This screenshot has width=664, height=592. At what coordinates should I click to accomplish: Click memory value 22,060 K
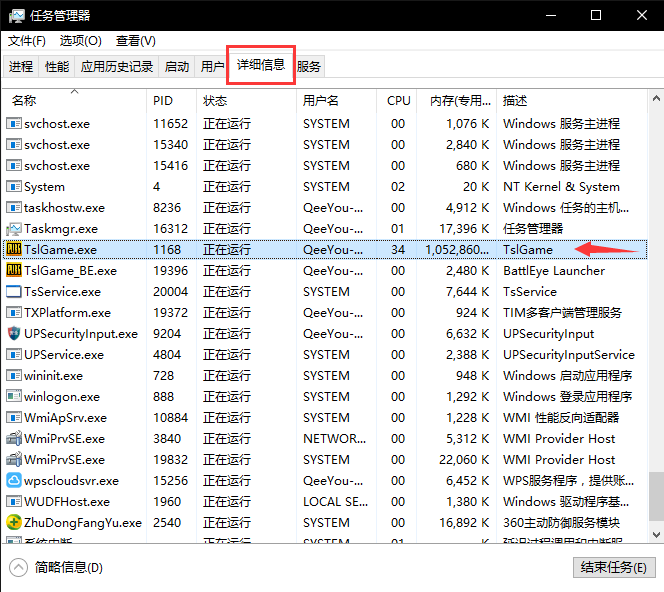pyautogui.click(x=464, y=459)
